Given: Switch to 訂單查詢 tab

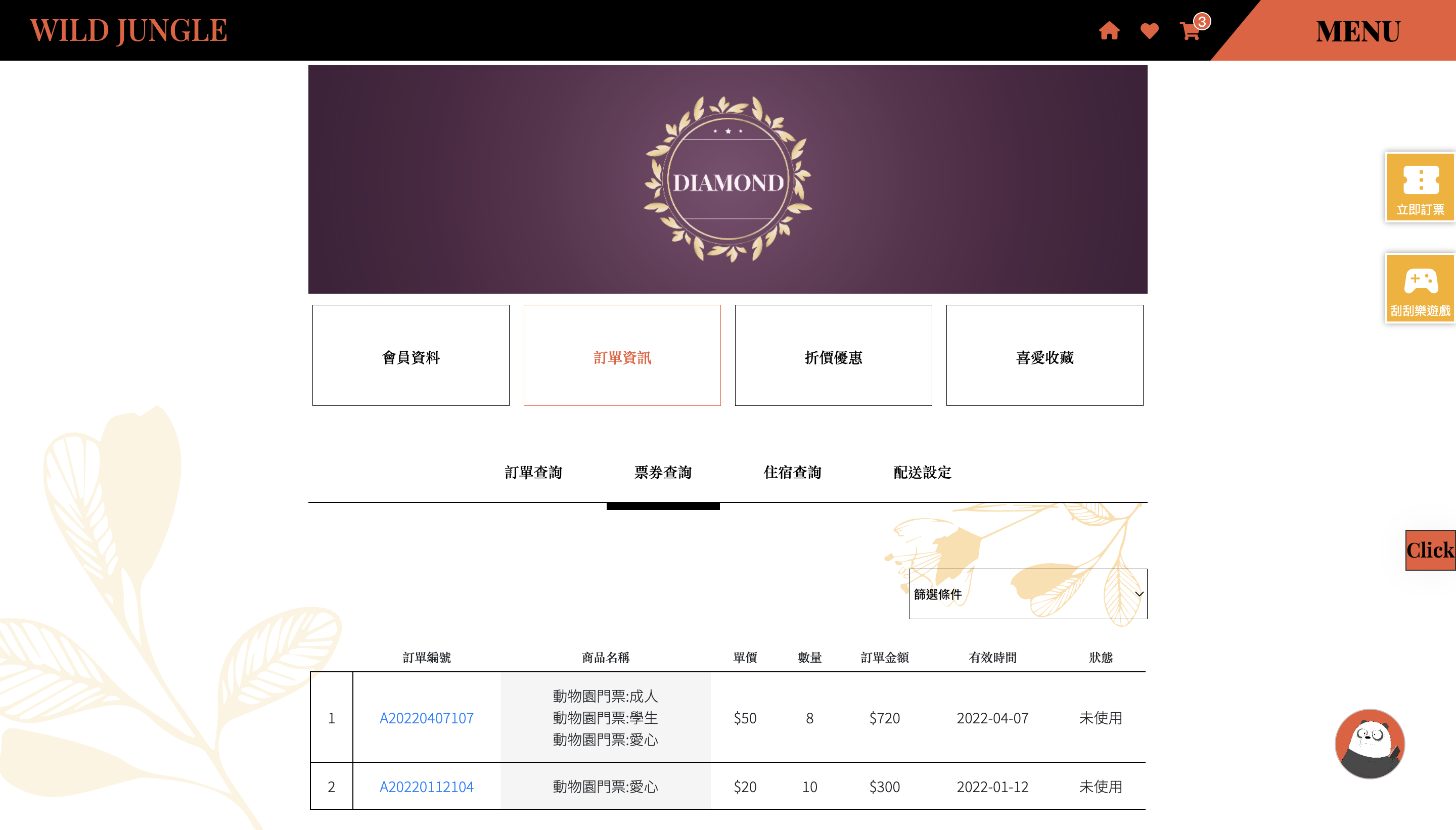Looking at the screenshot, I should 533,473.
